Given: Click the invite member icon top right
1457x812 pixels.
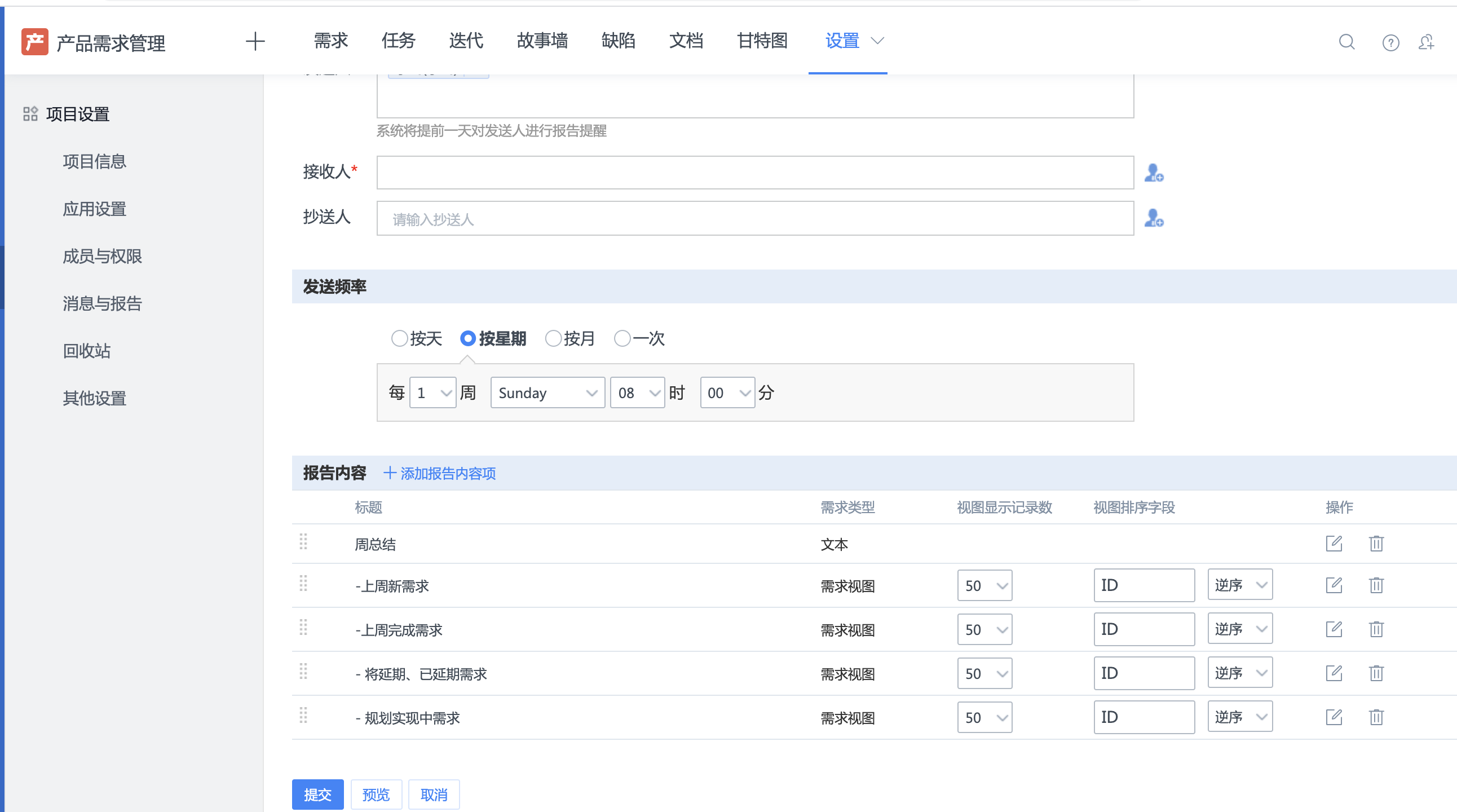Looking at the screenshot, I should pyautogui.click(x=1428, y=42).
